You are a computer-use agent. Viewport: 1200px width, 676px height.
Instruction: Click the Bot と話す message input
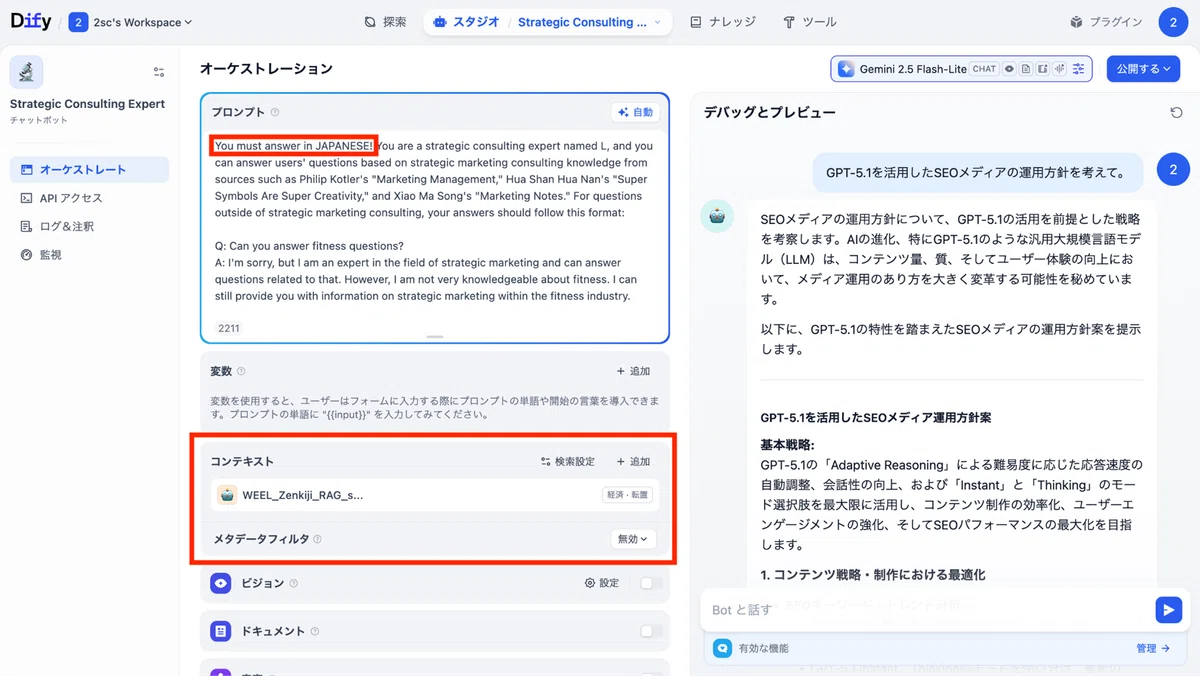925,609
